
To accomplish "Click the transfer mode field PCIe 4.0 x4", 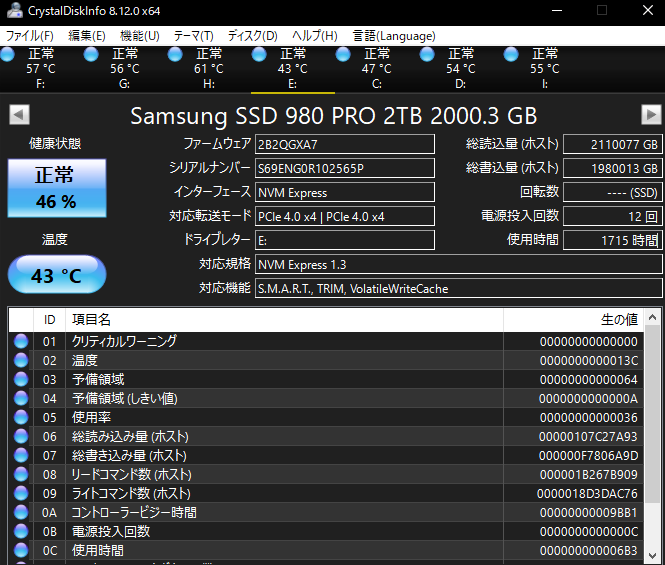I will pyautogui.click(x=345, y=216).
